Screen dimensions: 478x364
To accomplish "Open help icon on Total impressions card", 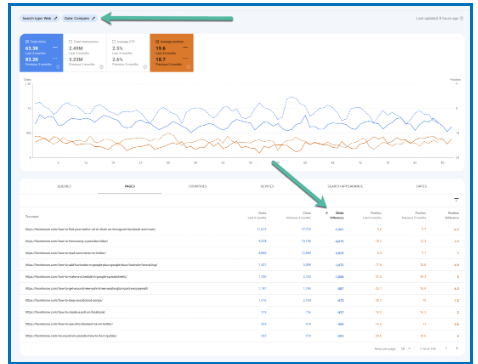I will [x=101, y=67].
